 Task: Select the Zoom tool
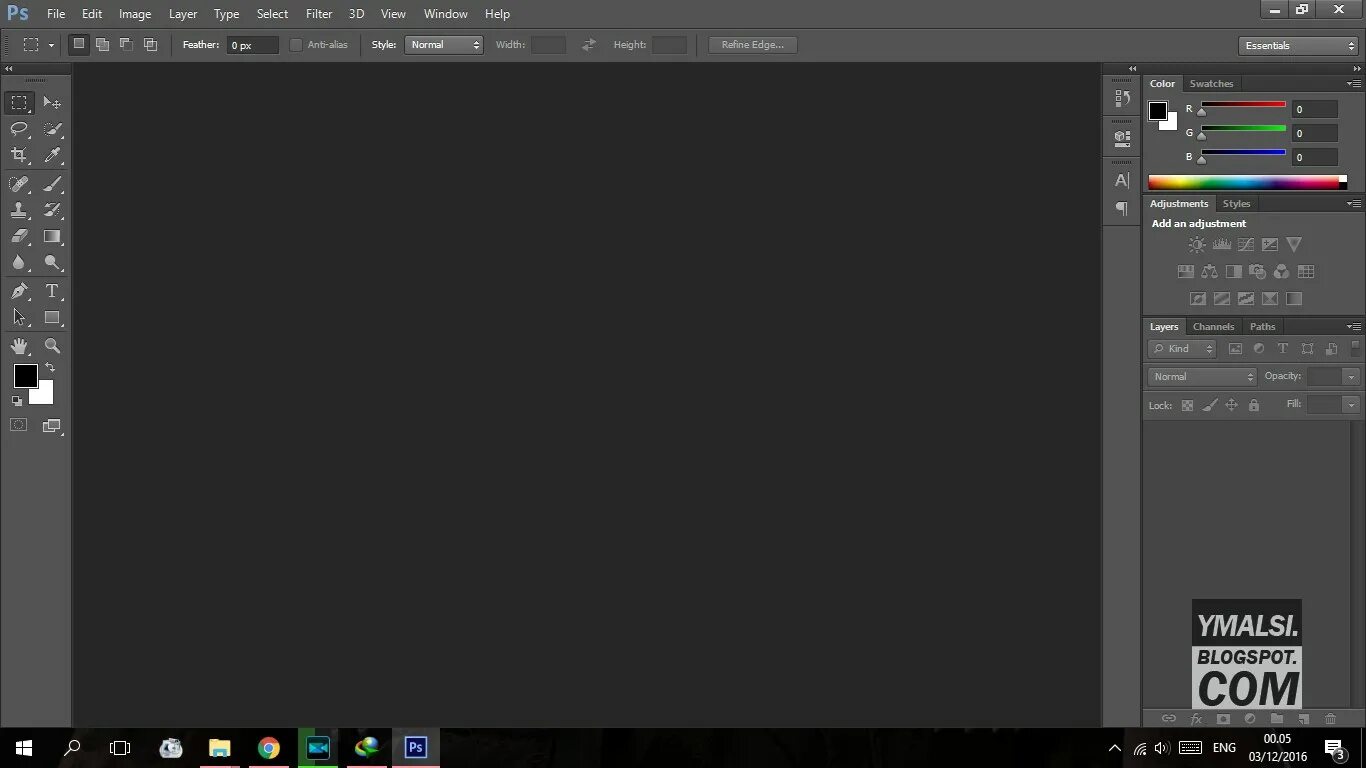point(52,346)
